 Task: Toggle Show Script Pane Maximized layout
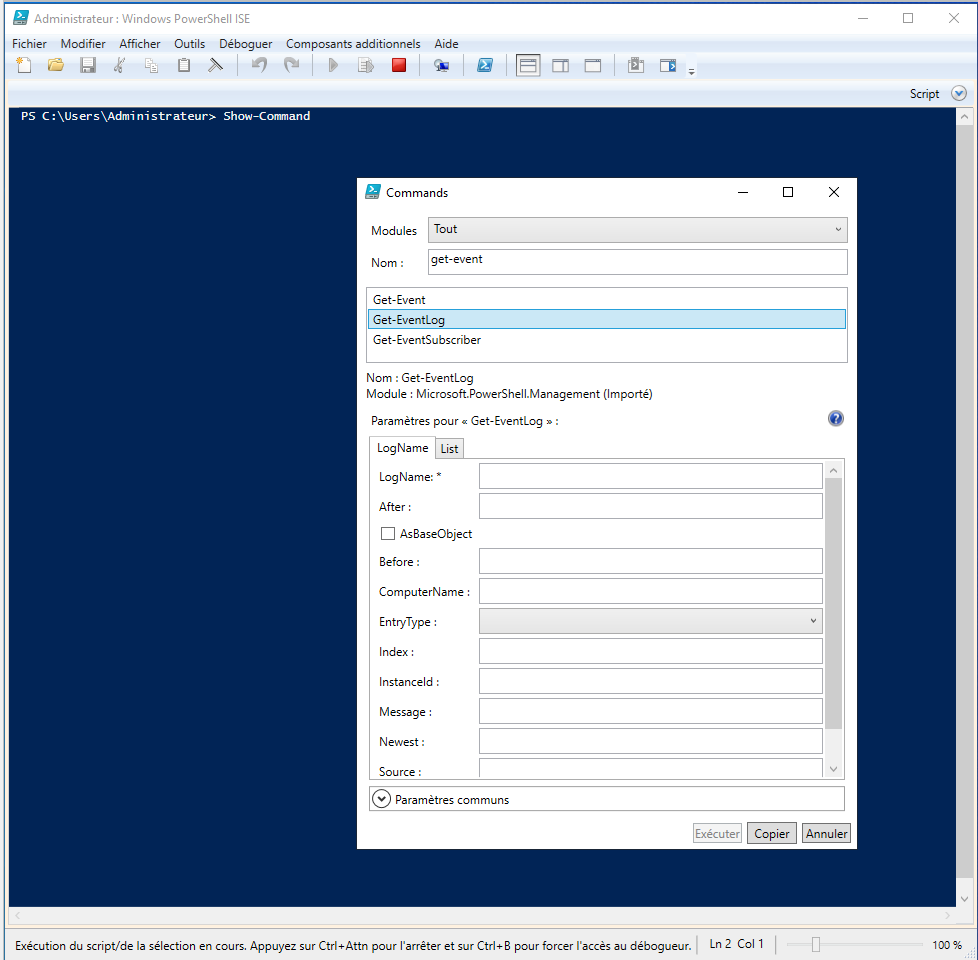[x=592, y=64]
